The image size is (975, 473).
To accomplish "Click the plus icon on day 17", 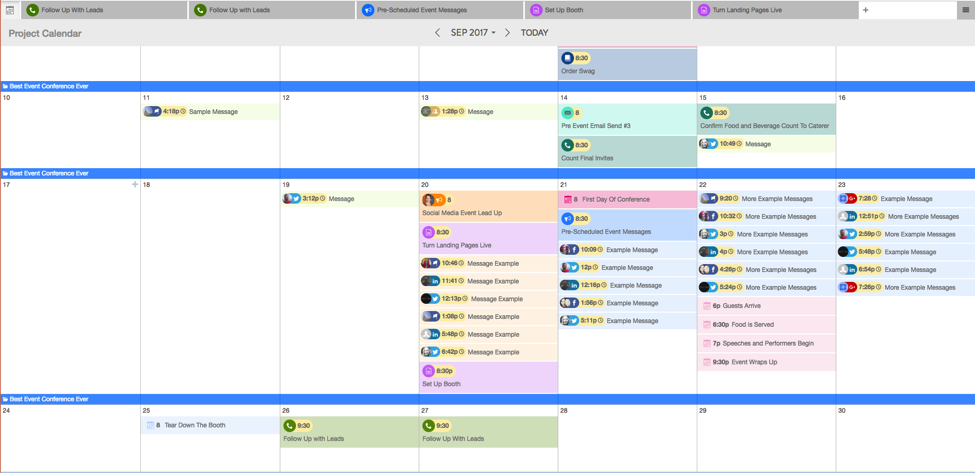I will coord(135,184).
